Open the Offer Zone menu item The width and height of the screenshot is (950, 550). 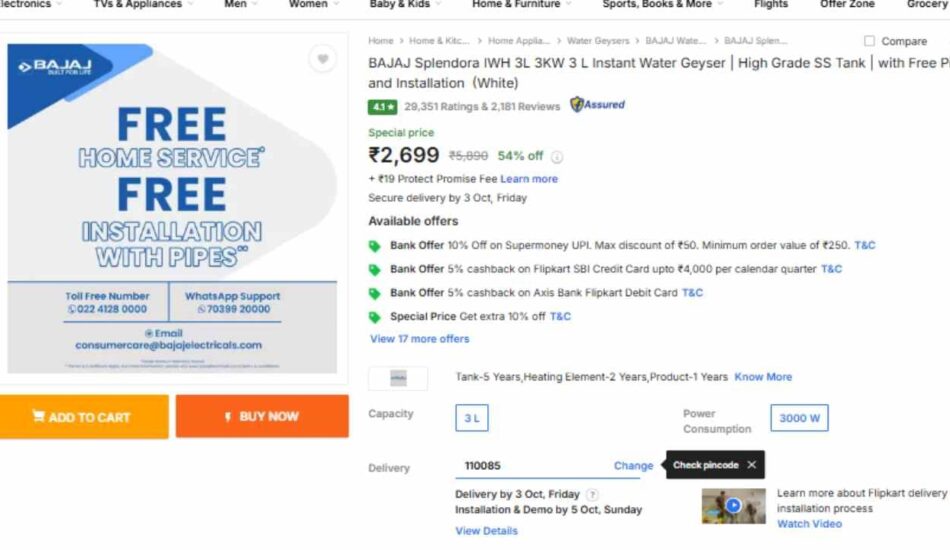(846, 4)
